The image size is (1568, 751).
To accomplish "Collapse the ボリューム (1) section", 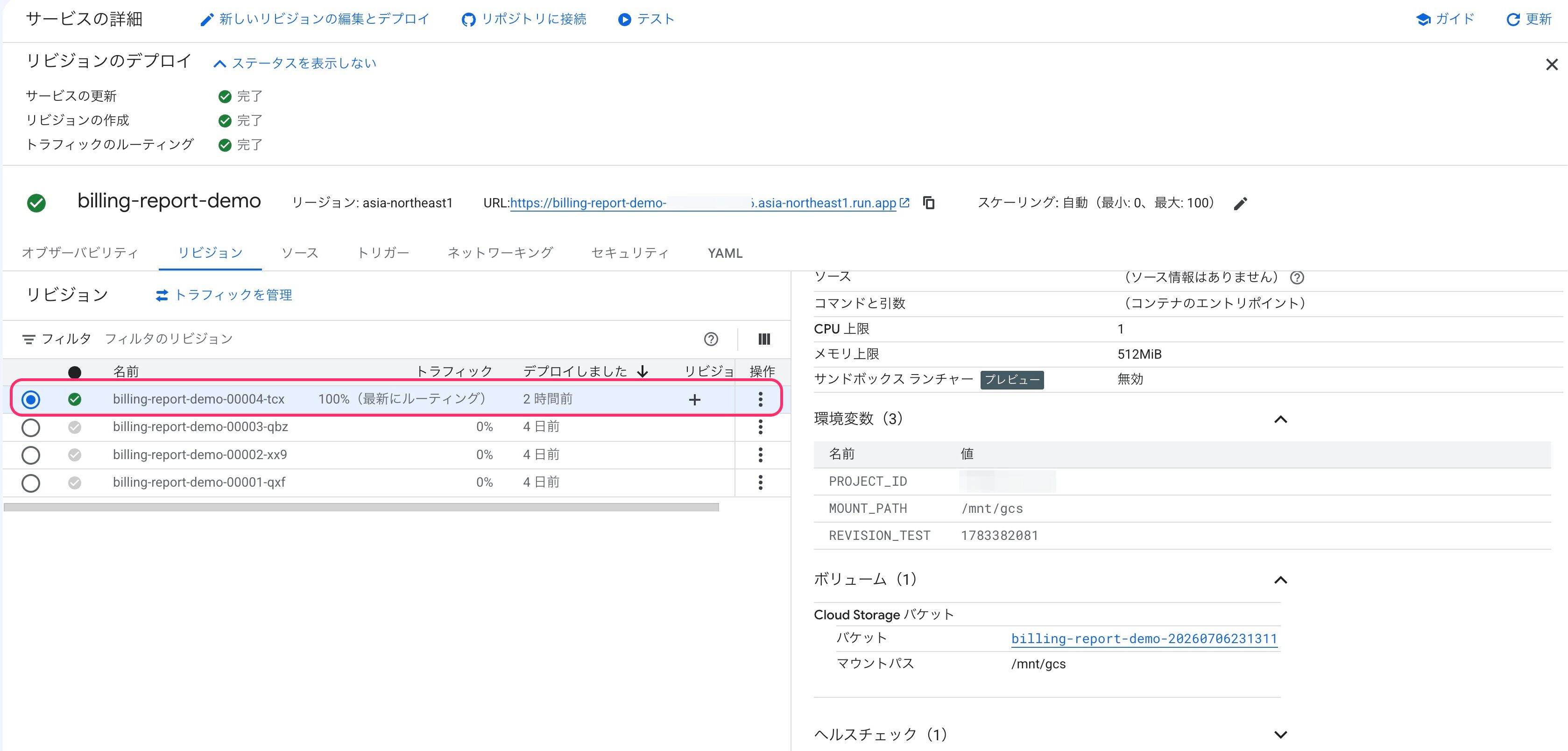I will click(1281, 580).
